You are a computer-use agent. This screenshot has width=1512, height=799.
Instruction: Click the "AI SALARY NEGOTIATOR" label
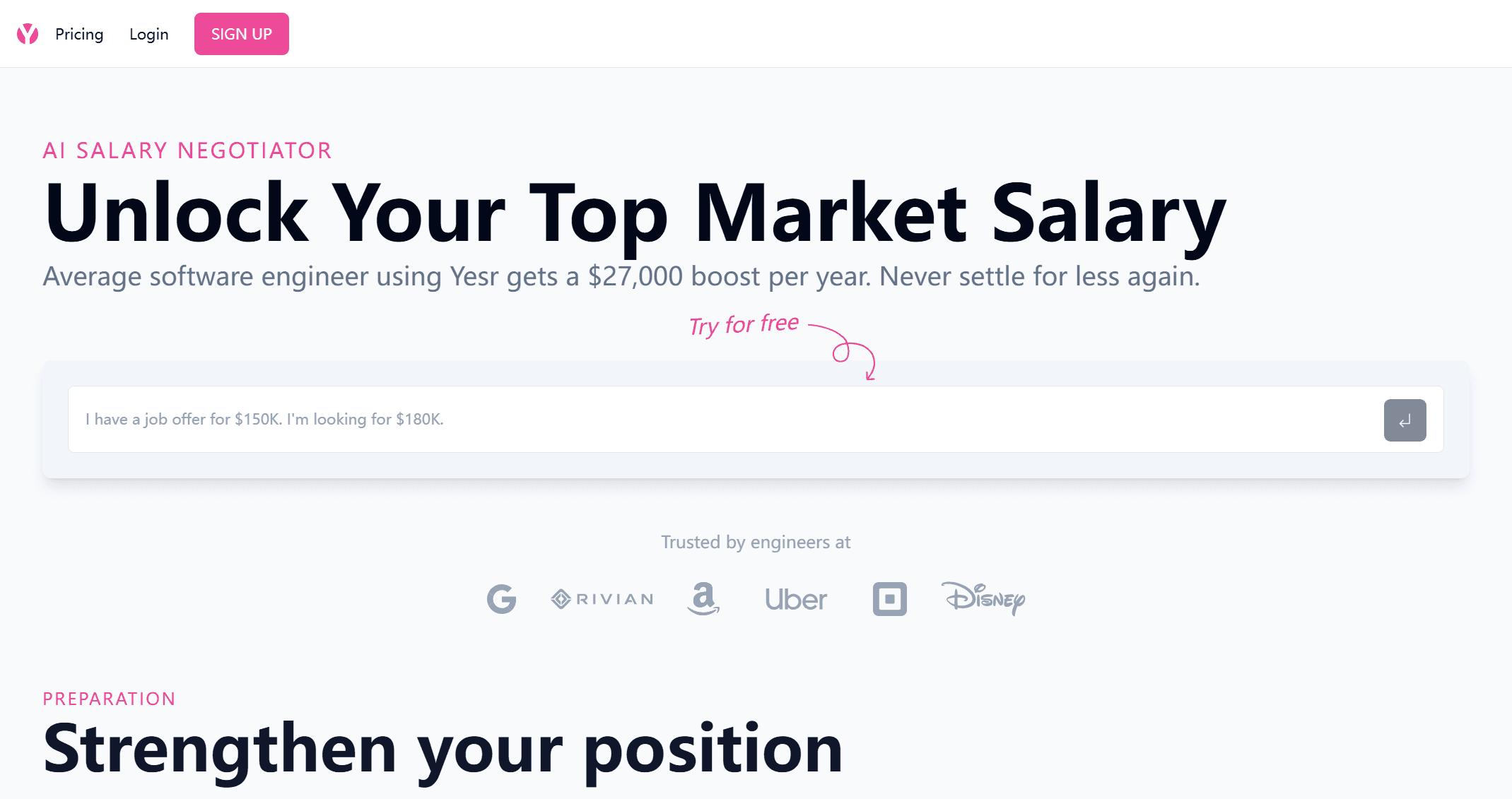187,150
